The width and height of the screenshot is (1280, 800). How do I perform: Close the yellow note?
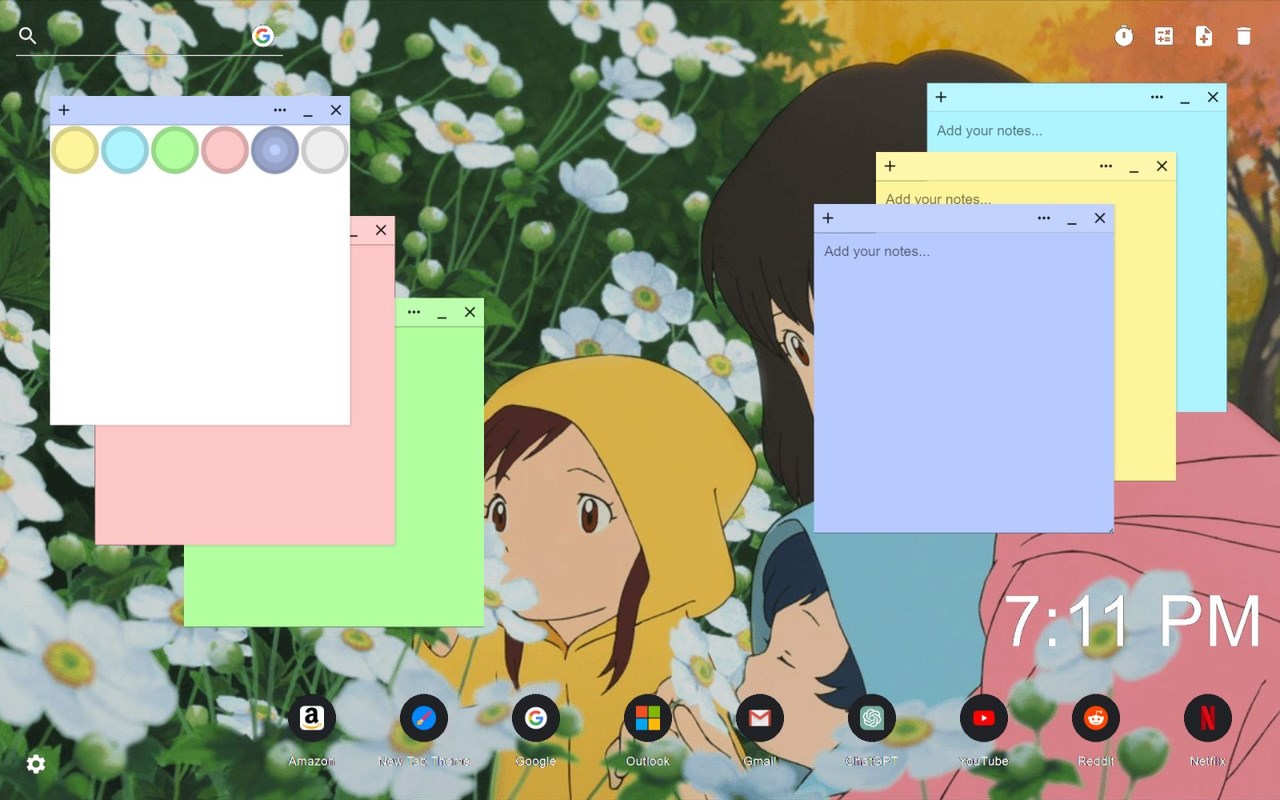click(x=1162, y=166)
